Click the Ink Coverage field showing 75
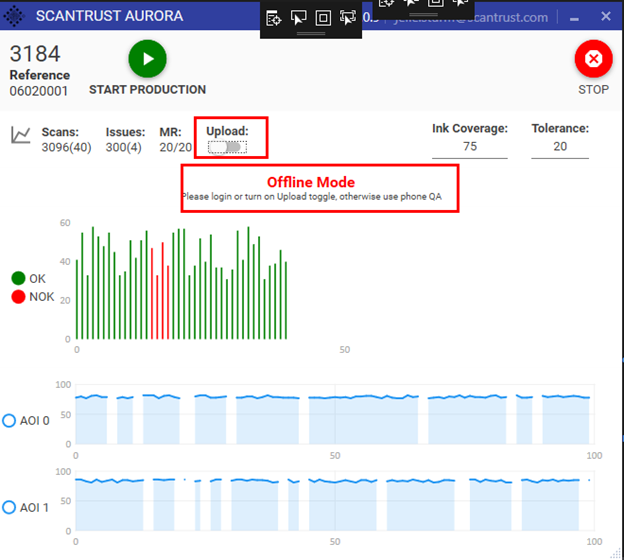The width and height of the screenshot is (625, 560). (470, 146)
